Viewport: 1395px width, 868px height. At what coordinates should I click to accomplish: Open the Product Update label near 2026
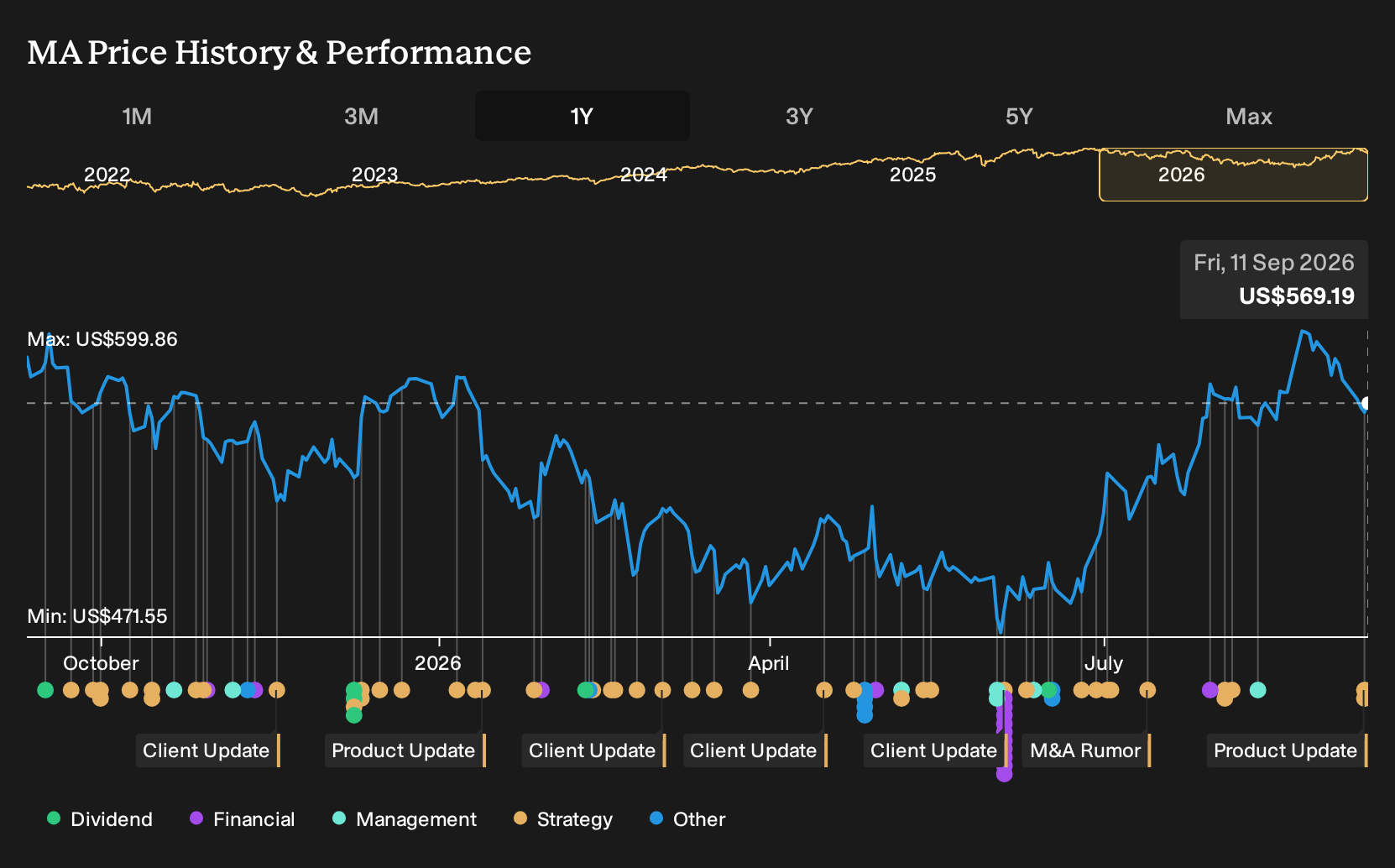405,750
